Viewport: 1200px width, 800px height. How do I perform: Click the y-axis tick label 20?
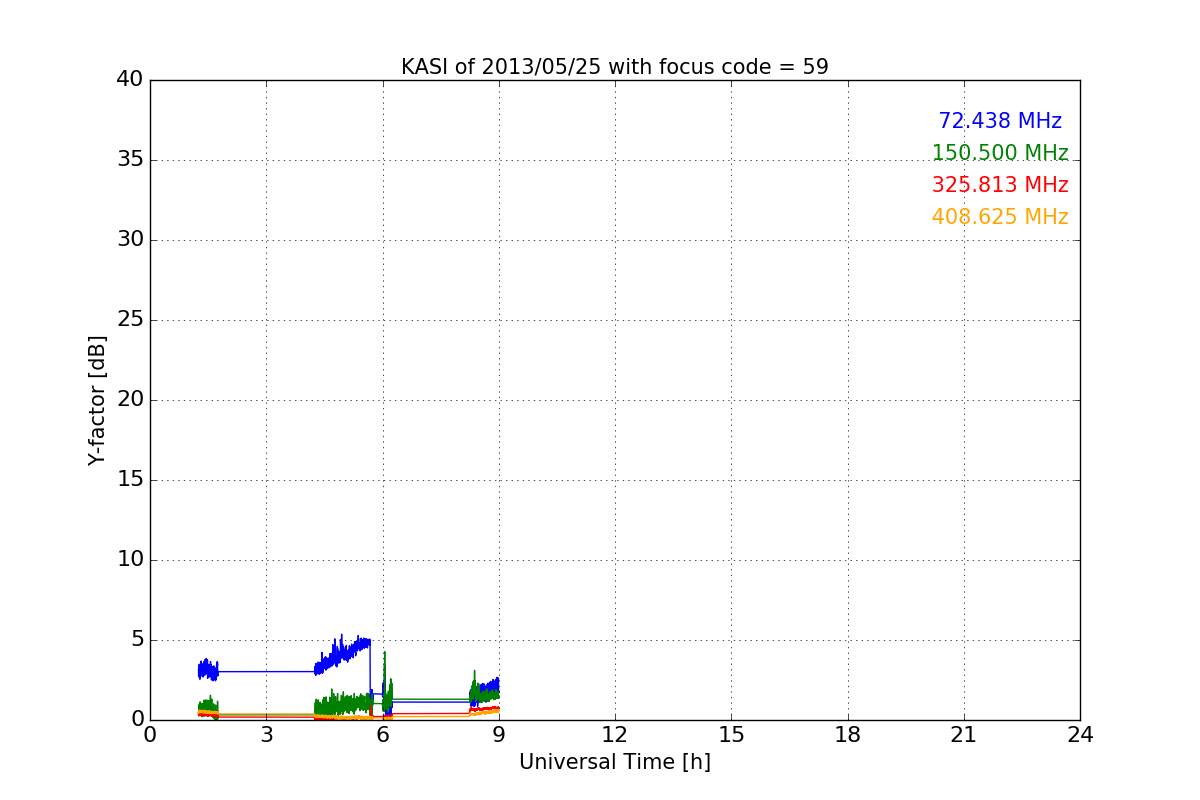coord(130,400)
